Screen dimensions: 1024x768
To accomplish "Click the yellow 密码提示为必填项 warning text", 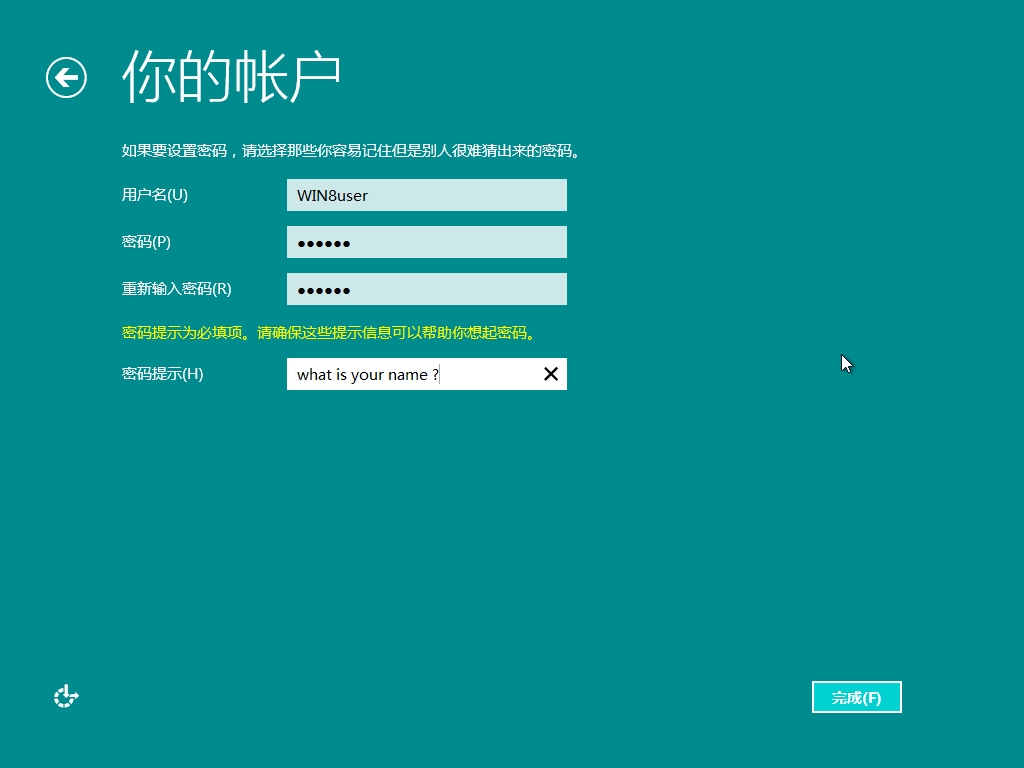I will click(329, 332).
